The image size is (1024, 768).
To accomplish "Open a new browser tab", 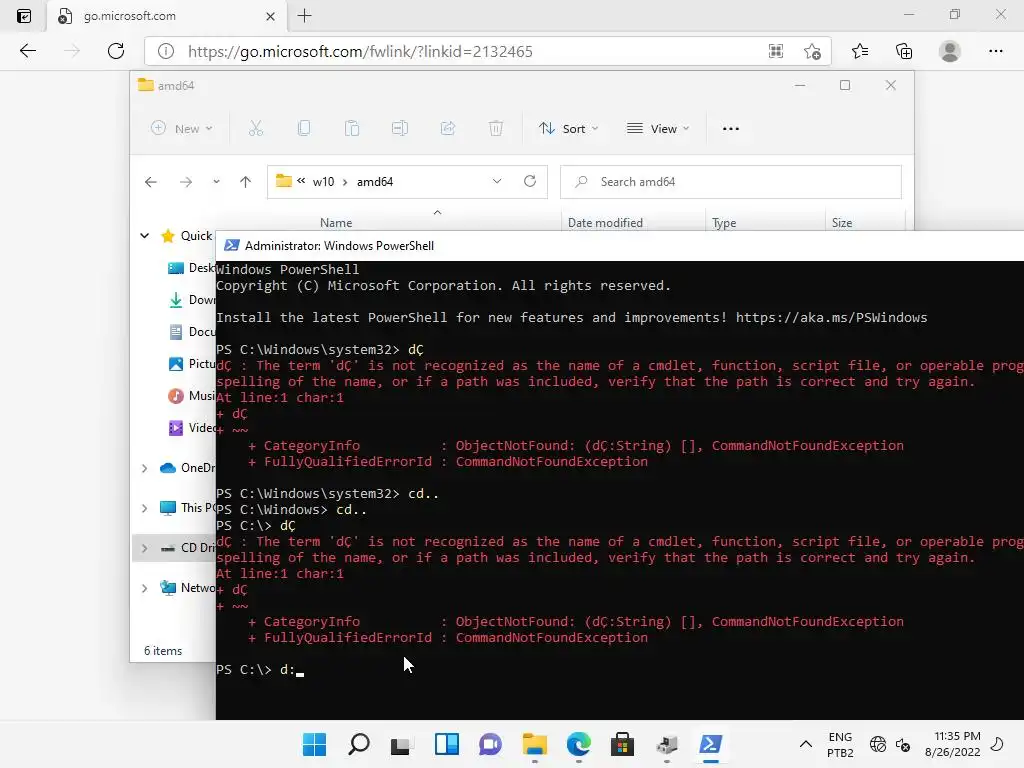I will coord(304,16).
